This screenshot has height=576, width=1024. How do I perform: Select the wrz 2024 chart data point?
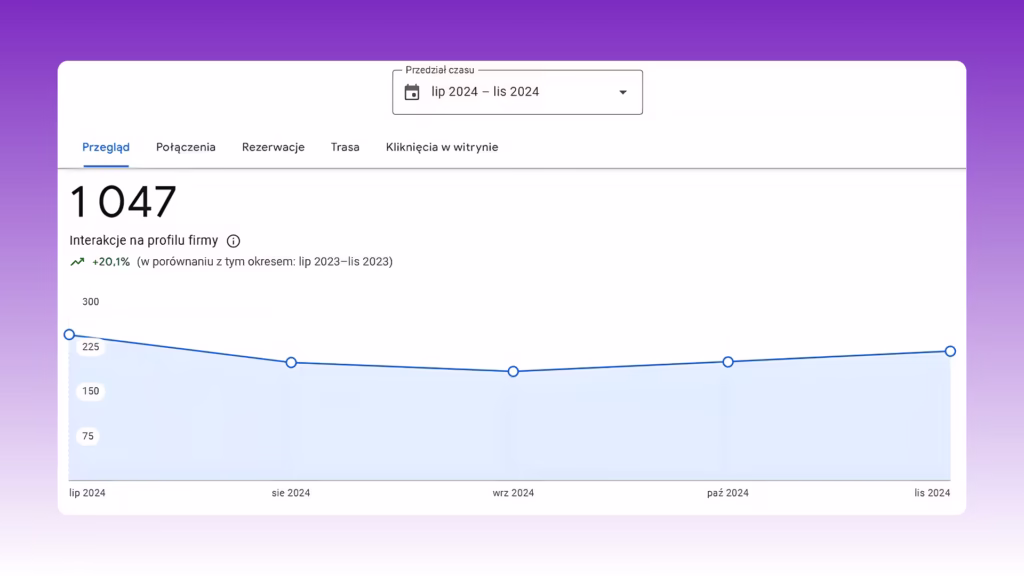pyautogui.click(x=513, y=372)
